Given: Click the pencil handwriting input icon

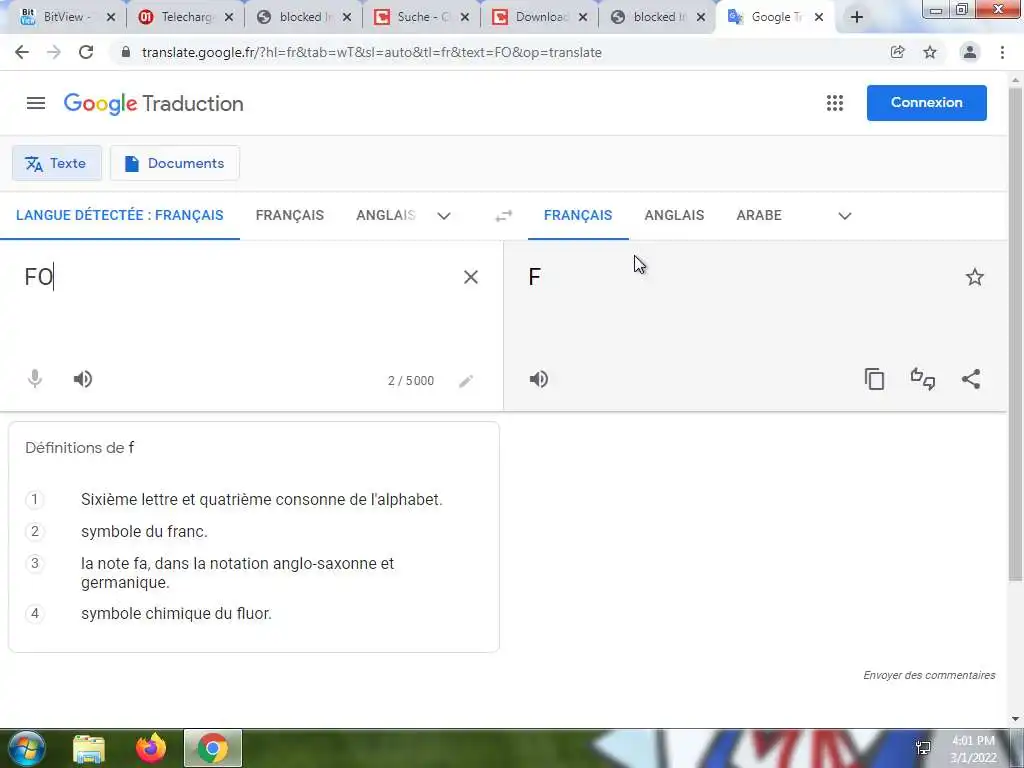Looking at the screenshot, I should pos(466,381).
